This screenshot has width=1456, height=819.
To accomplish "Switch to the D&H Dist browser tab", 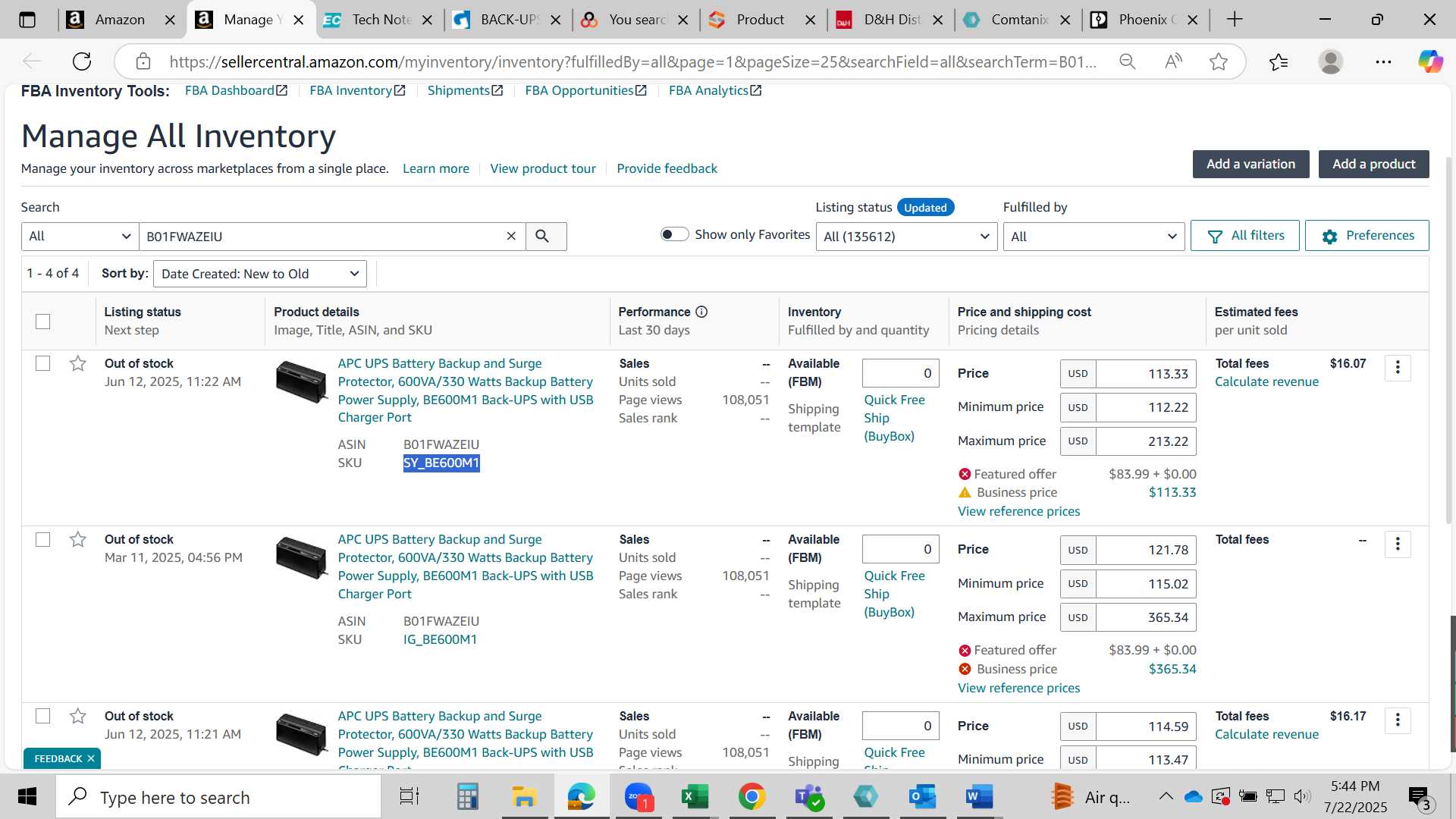I will point(889,20).
